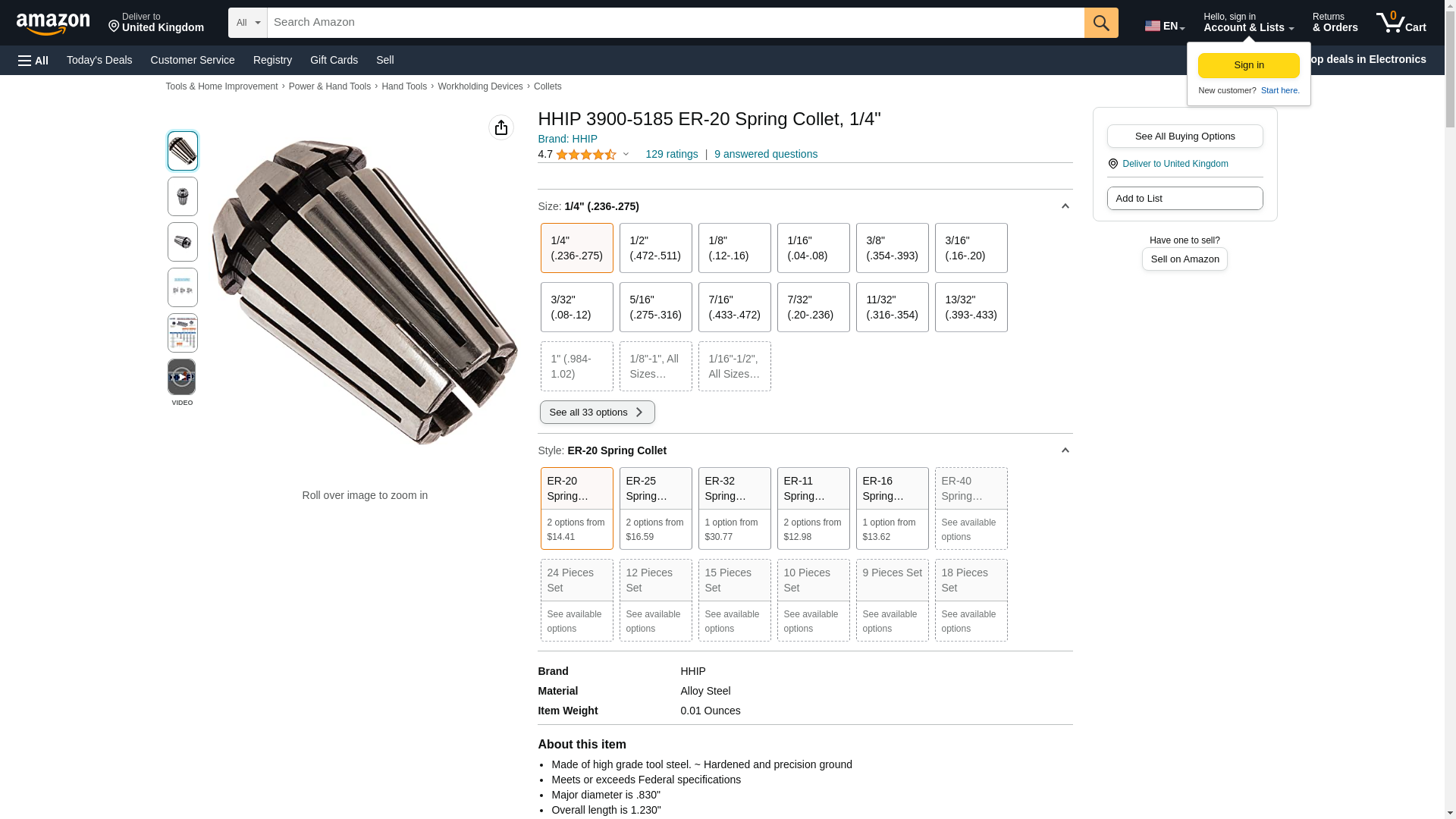Open Today's Deals nav item
The height and width of the screenshot is (819, 1456).
click(99, 60)
